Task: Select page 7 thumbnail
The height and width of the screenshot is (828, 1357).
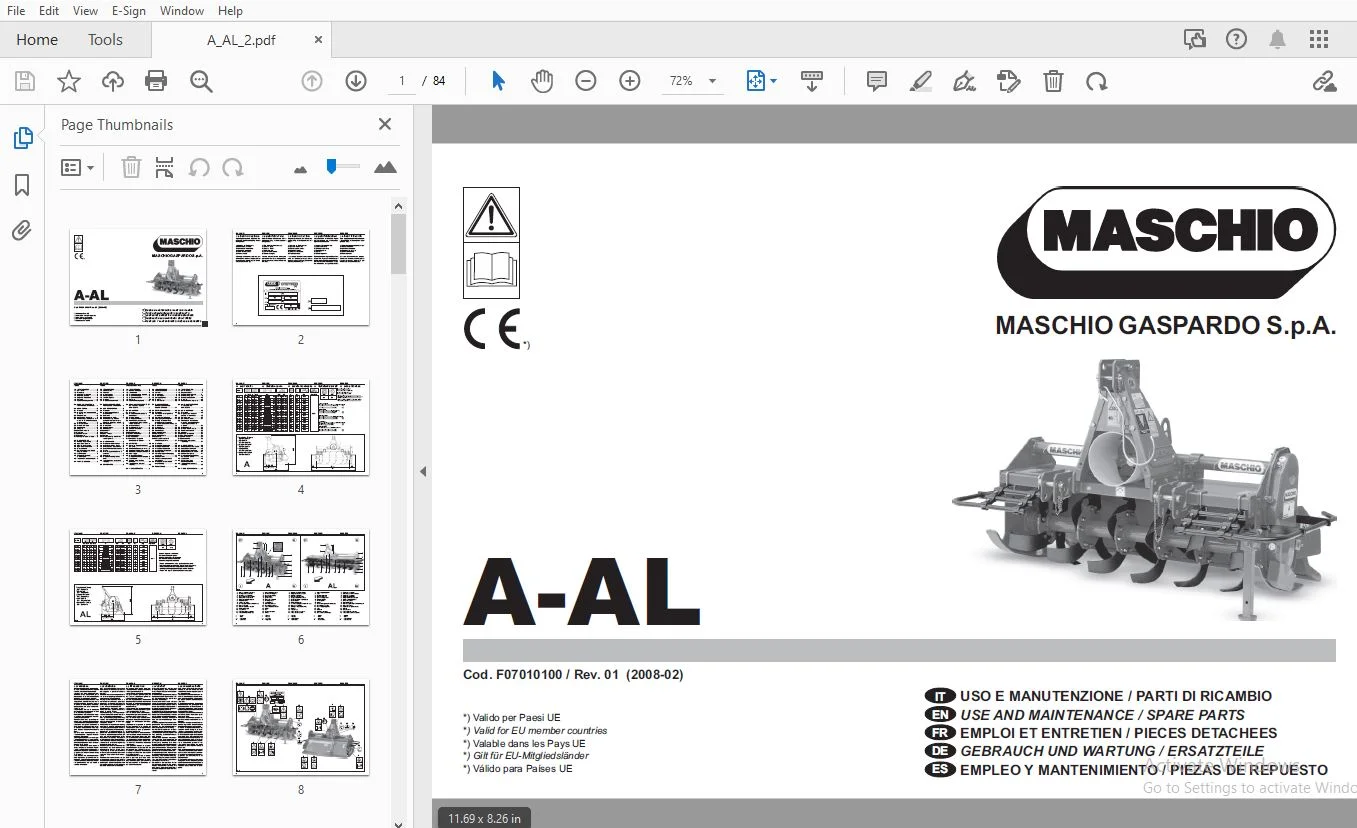Action: [x=138, y=727]
